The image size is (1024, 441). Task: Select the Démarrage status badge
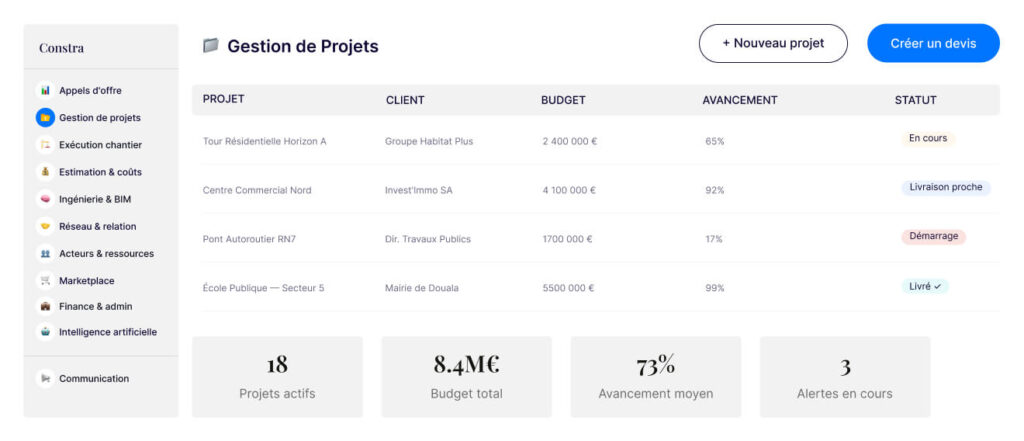pos(933,237)
